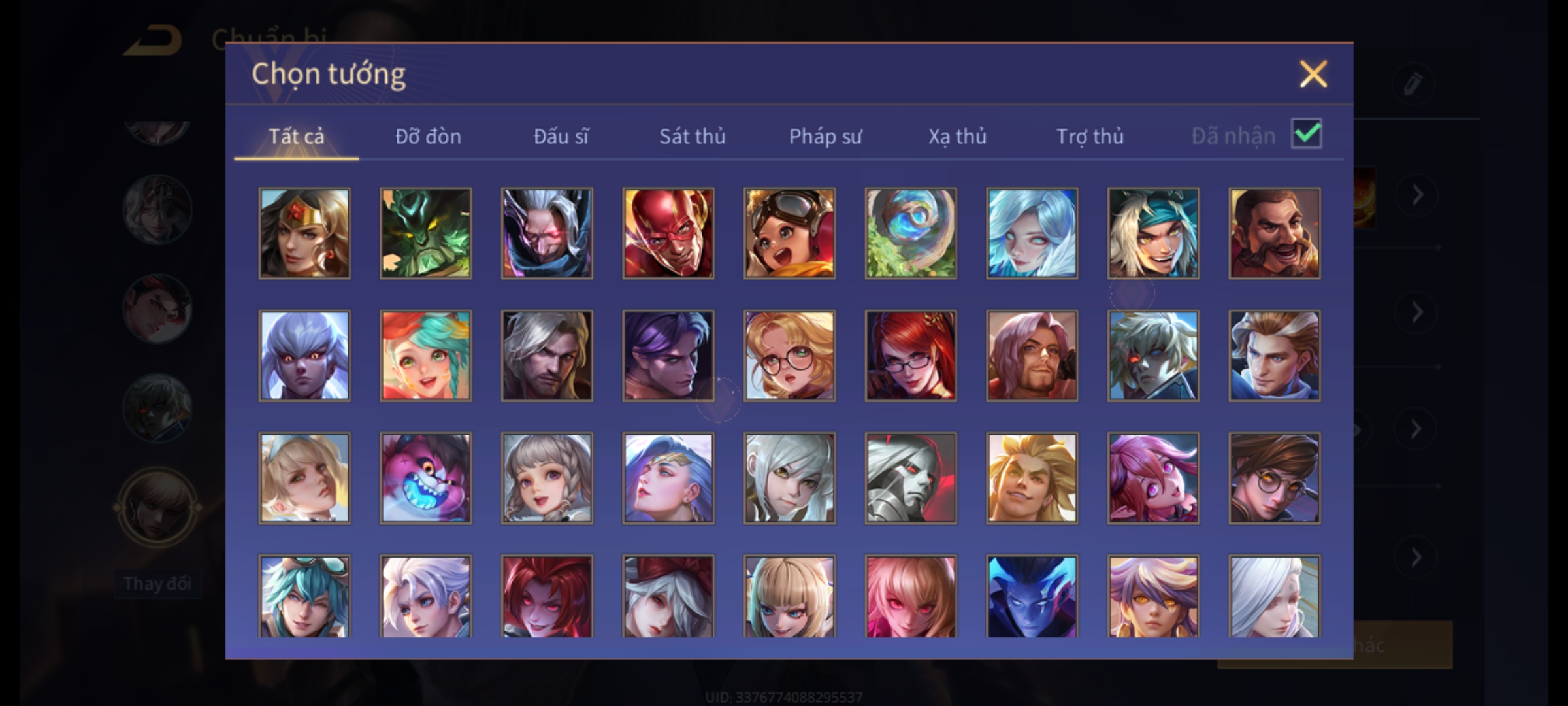Screen dimensions: 1568x706
Task: Open the Đấu sĩ tab
Action: coord(561,136)
